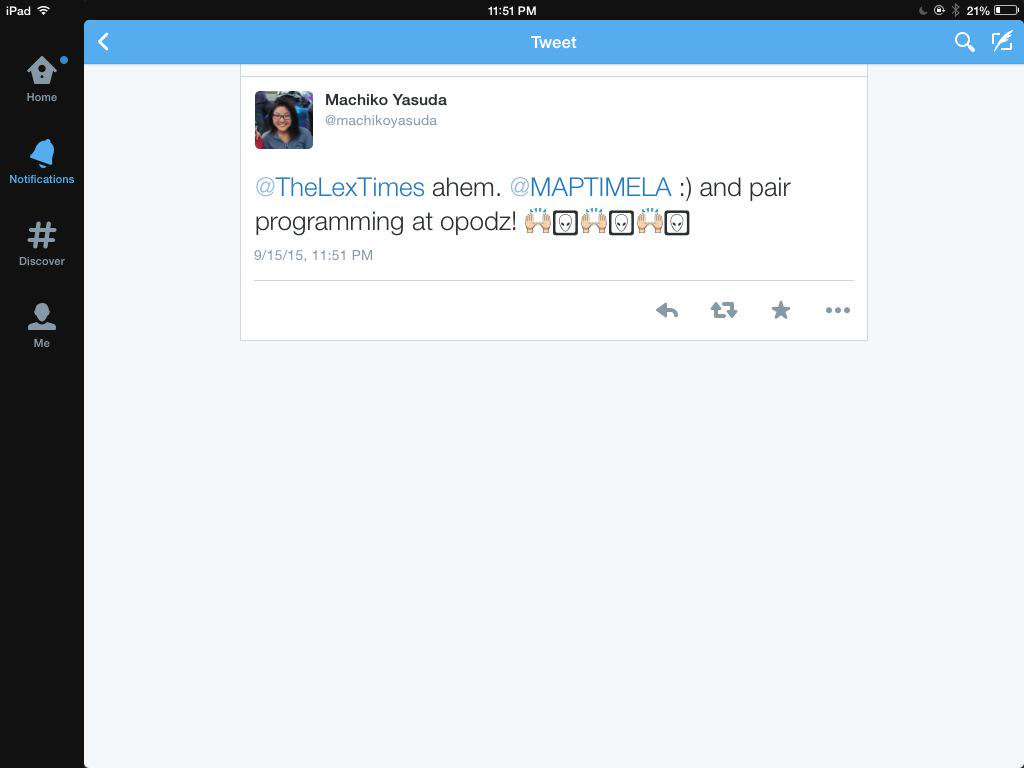Tap the battery indicator in status bar
The width and height of the screenshot is (1024, 768).
point(1006,10)
